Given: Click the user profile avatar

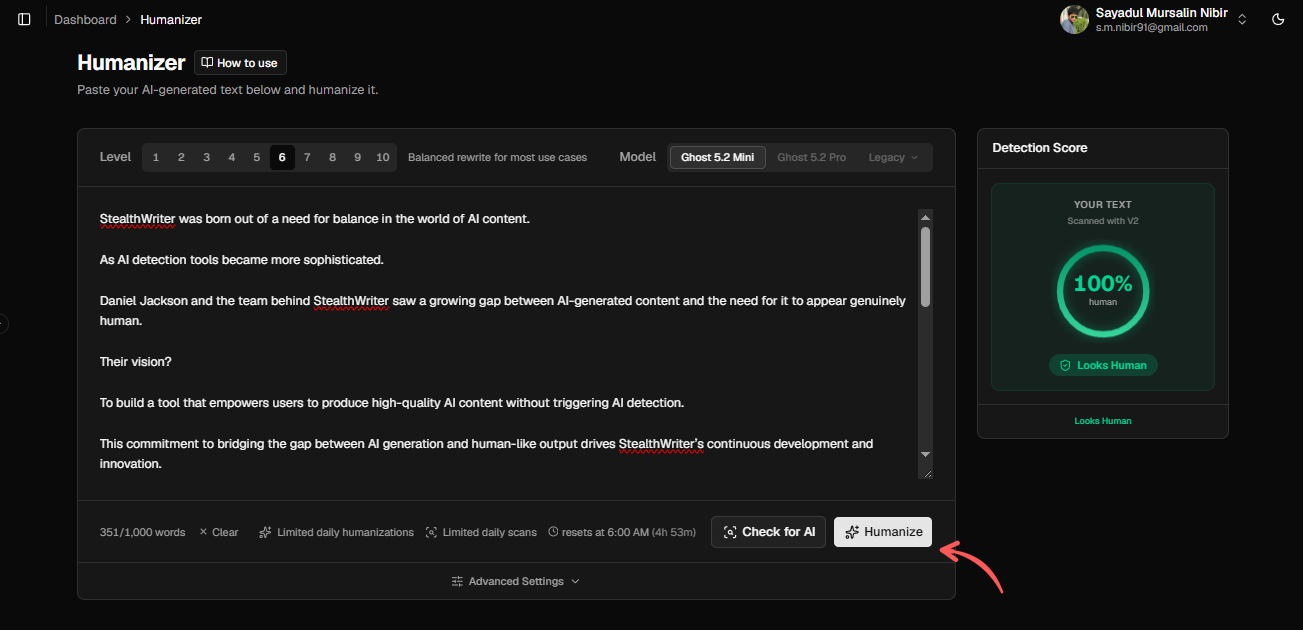Looking at the screenshot, I should point(1074,19).
